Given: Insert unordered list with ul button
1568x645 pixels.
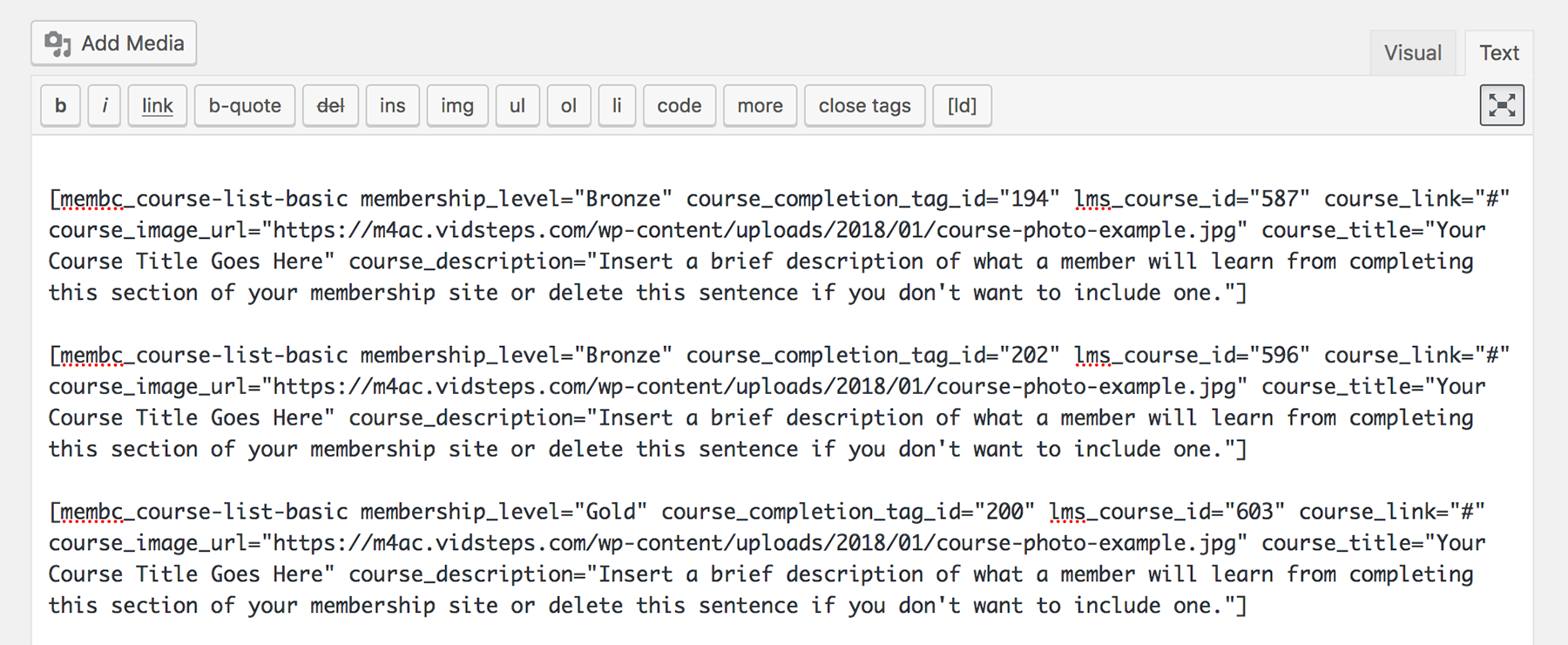Looking at the screenshot, I should [x=517, y=105].
